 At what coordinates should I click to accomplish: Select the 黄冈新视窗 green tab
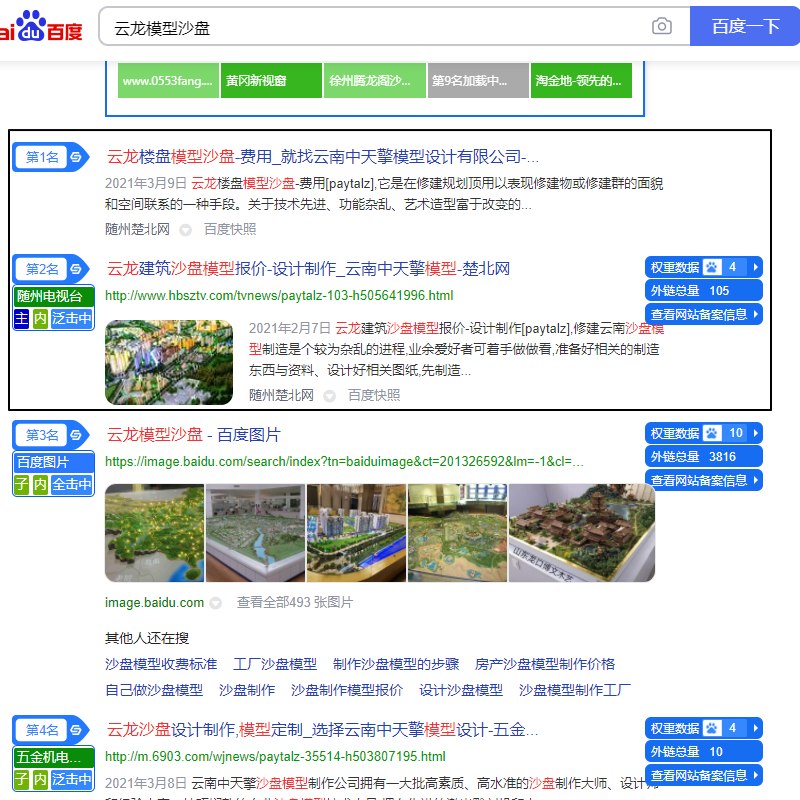click(271, 81)
